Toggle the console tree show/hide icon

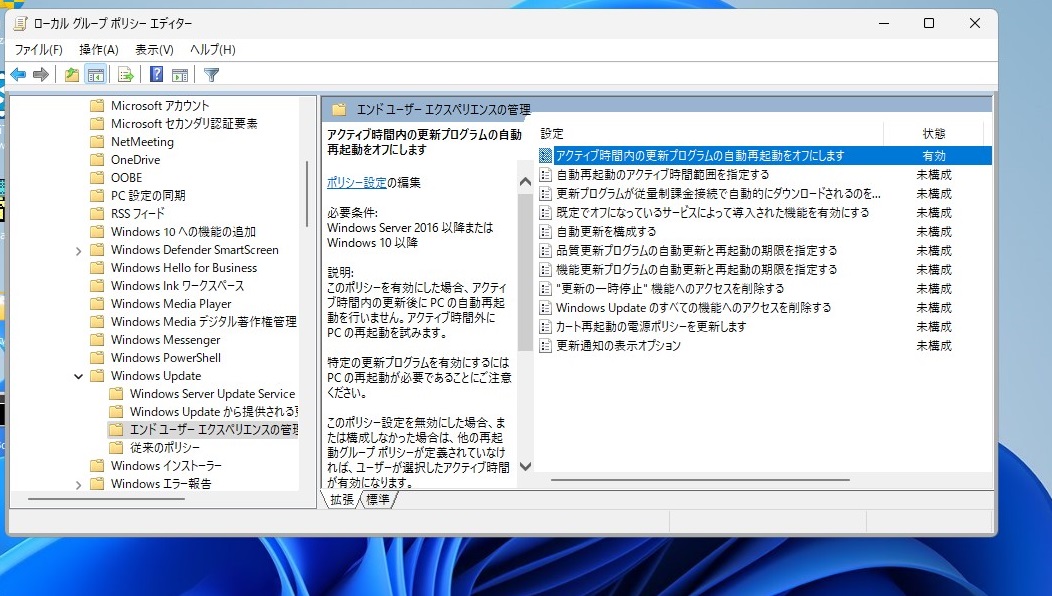(96, 74)
